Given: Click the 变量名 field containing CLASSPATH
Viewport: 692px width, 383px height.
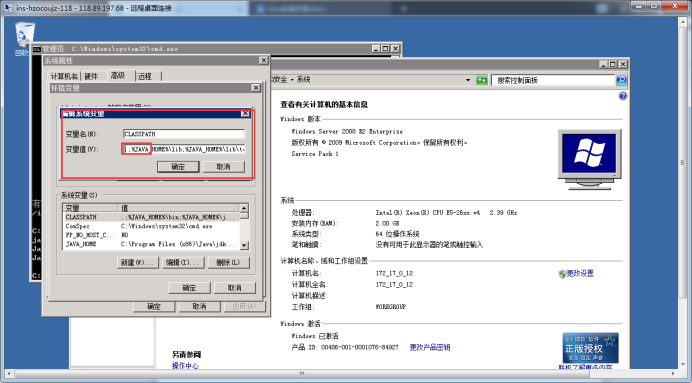Looking at the screenshot, I should pos(184,134).
